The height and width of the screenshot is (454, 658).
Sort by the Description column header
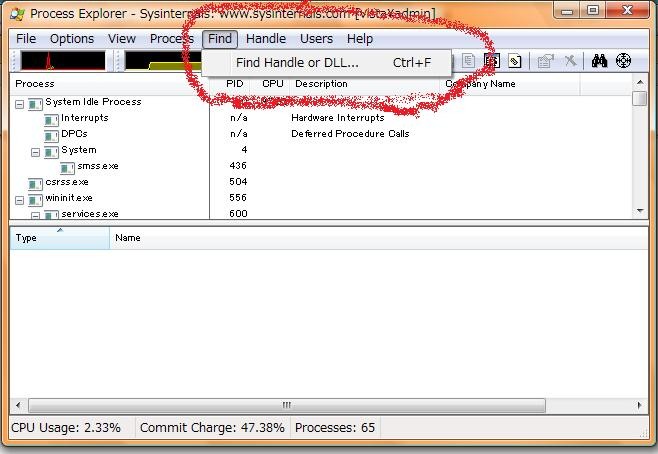(365, 84)
